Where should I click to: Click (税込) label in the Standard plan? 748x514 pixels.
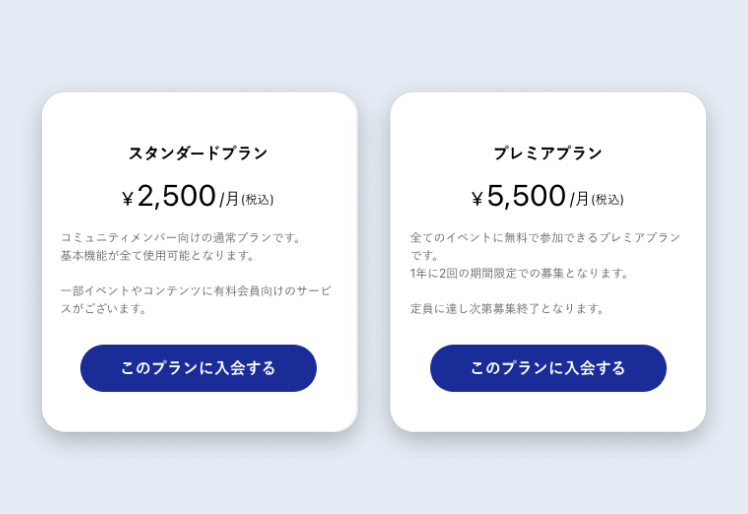257,200
